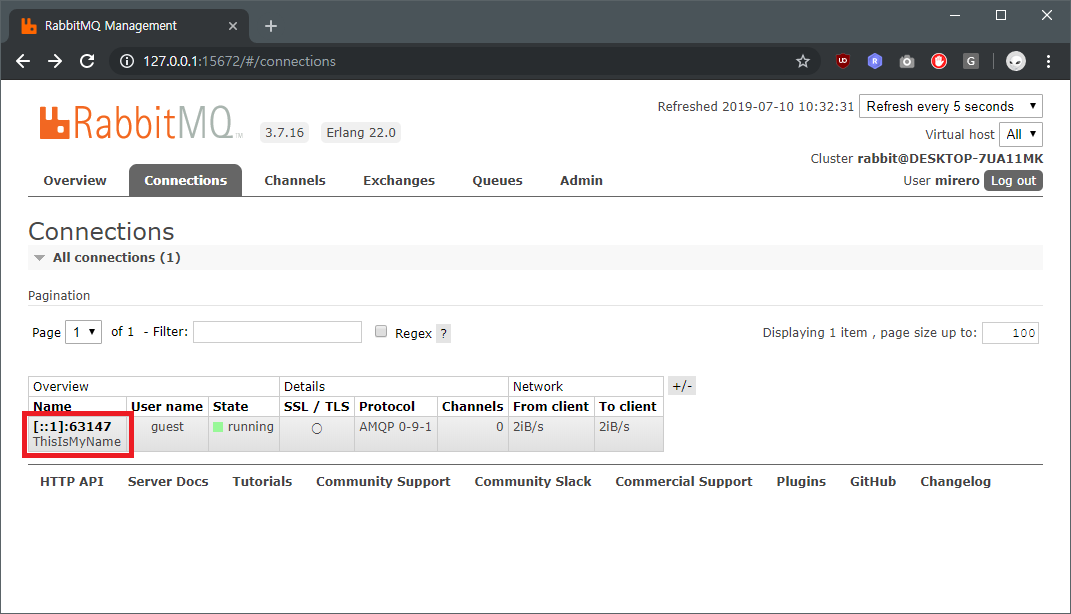Click the page size field
Image resolution: width=1071 pixels, height=614 pixels.
(1010, 333)
